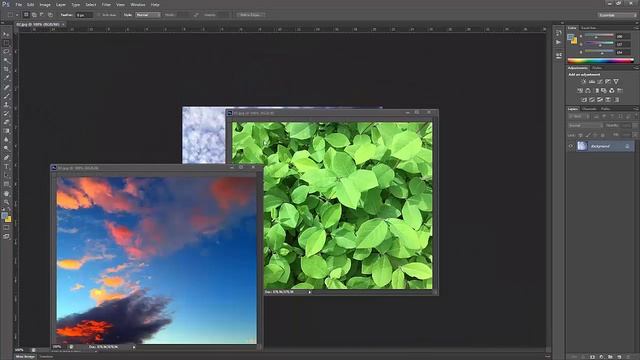
Task: Toggle Lock all
Action: [602, 135]
